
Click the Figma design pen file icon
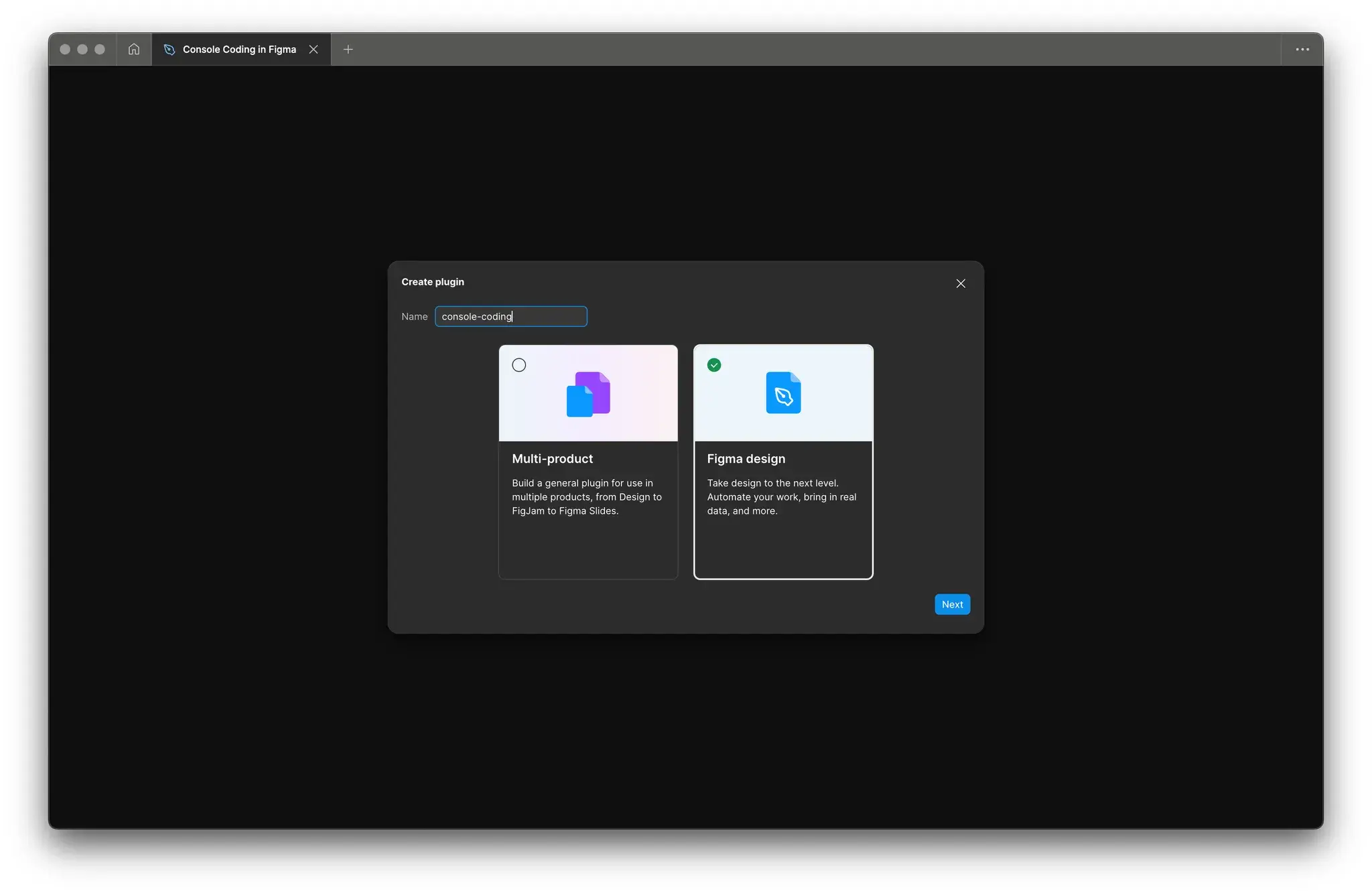pos(783,393)
